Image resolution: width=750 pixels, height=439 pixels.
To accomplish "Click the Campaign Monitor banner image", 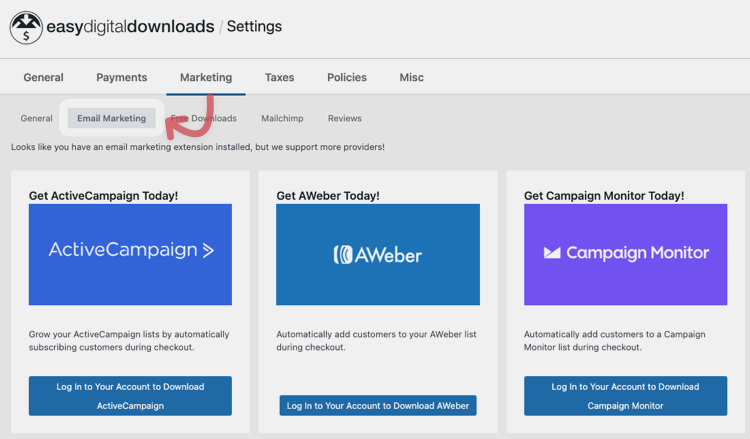I will [626, 254].
